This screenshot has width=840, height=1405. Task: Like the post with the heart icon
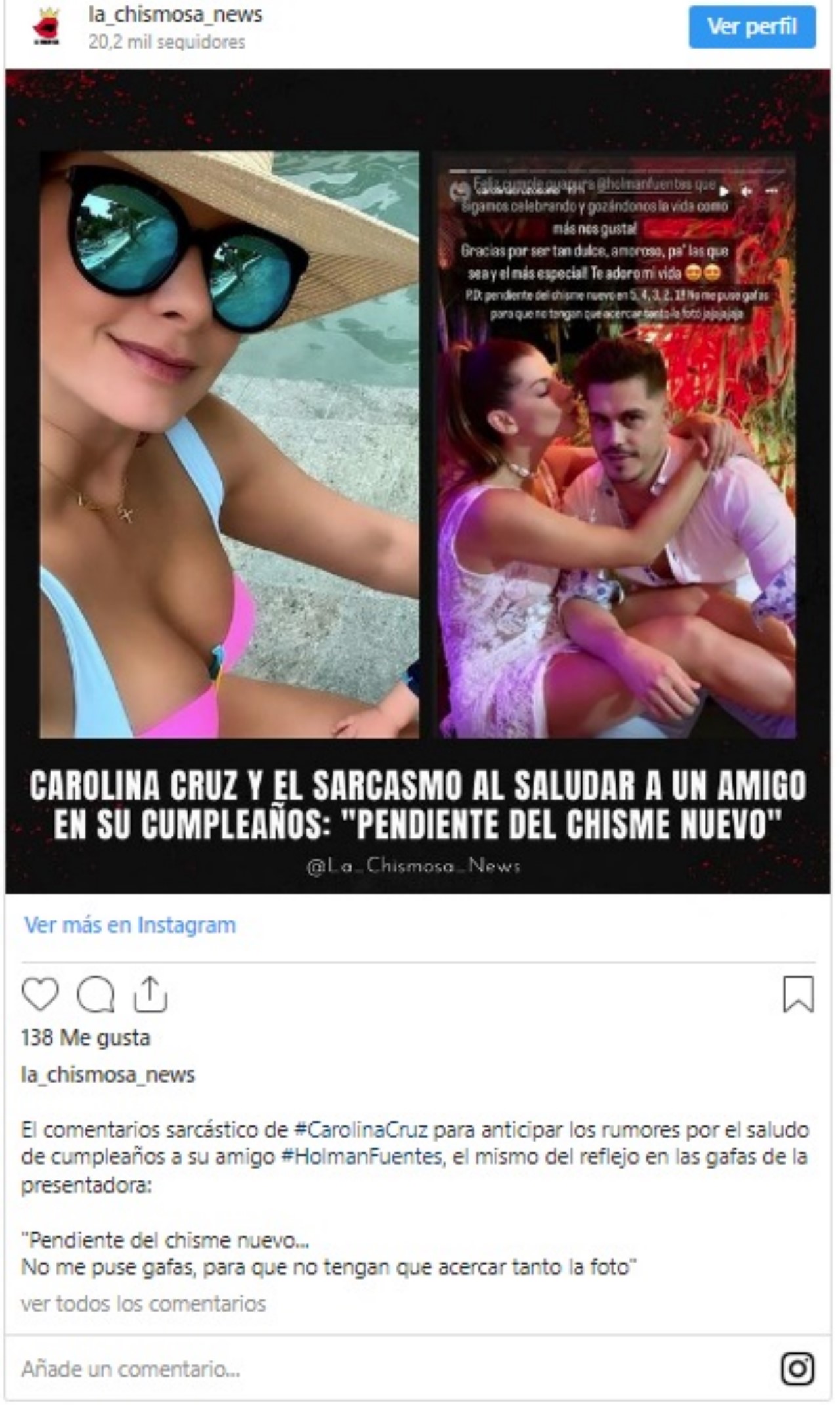click(40, 994)
